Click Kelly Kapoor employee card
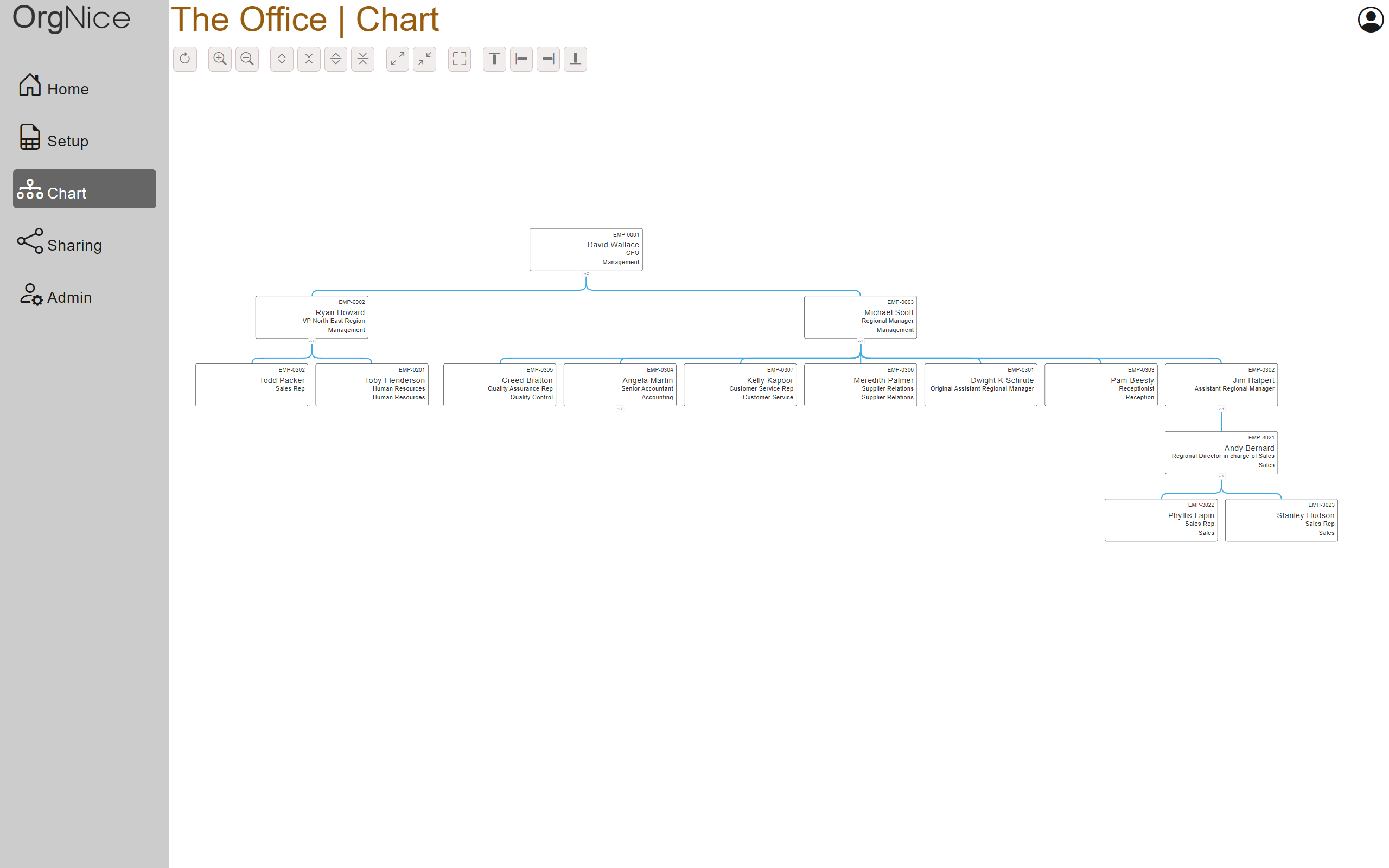Screen dimensions: 1389x868 [x=741, y=385]
